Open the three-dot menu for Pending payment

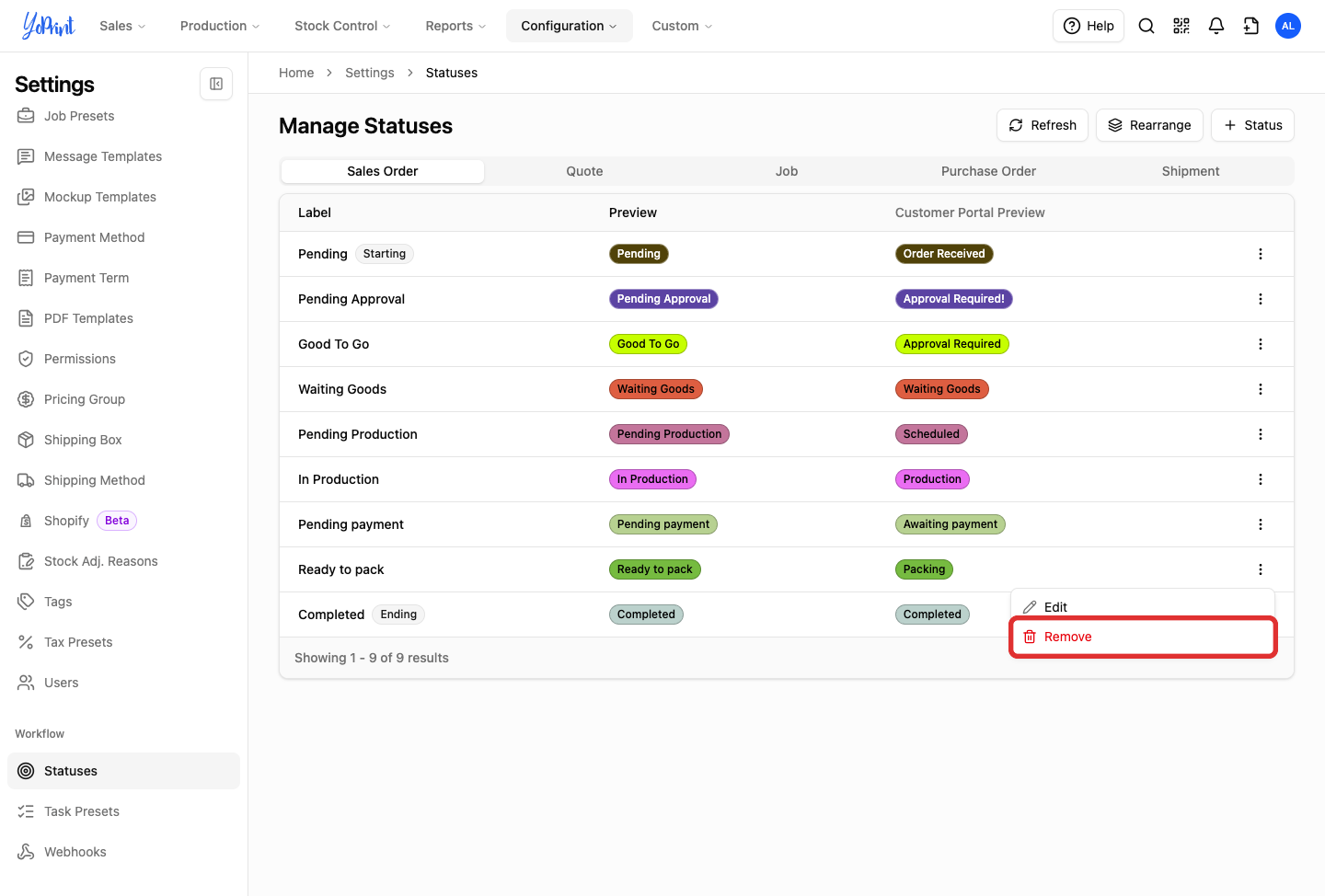(1261, 524)
